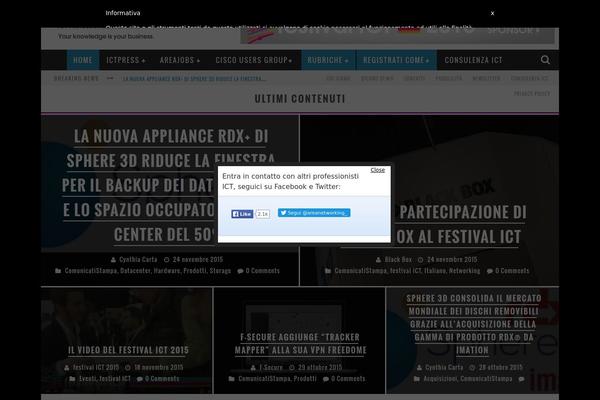600x400 pixels.
Task: Click the BREAKING NEWS label
Action: tap(76, 78)
